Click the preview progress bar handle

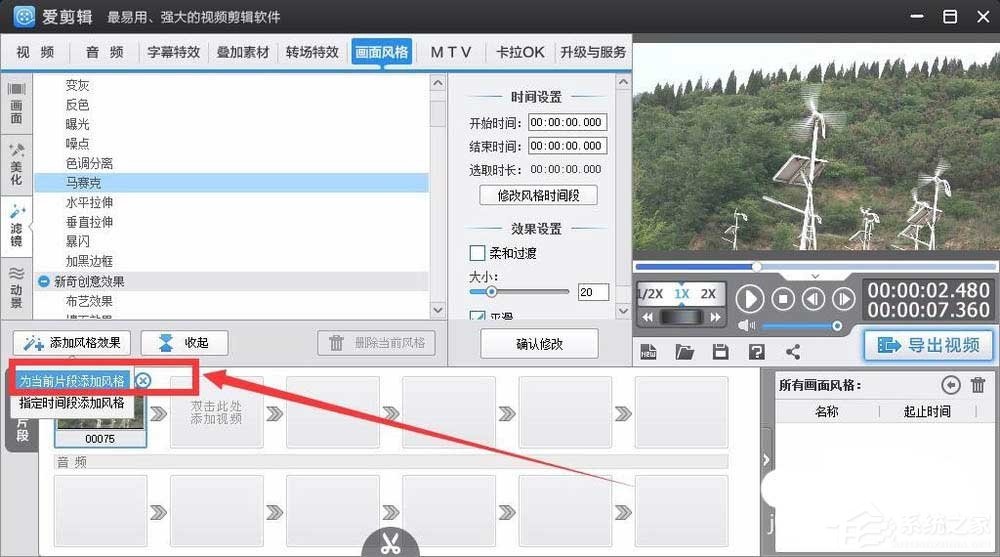756,267
